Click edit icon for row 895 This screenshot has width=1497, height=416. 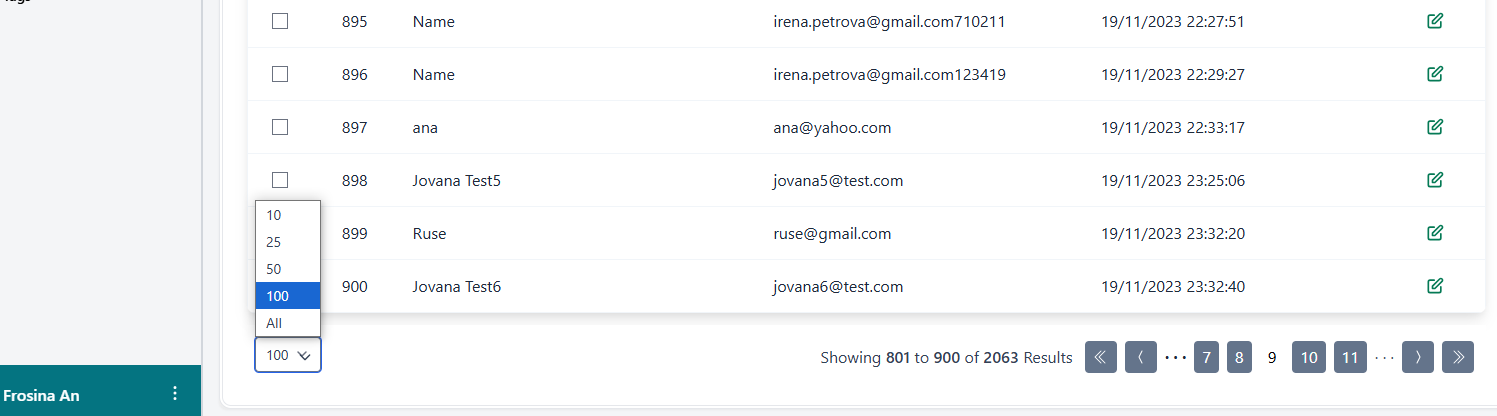[x=1435, y=21]
